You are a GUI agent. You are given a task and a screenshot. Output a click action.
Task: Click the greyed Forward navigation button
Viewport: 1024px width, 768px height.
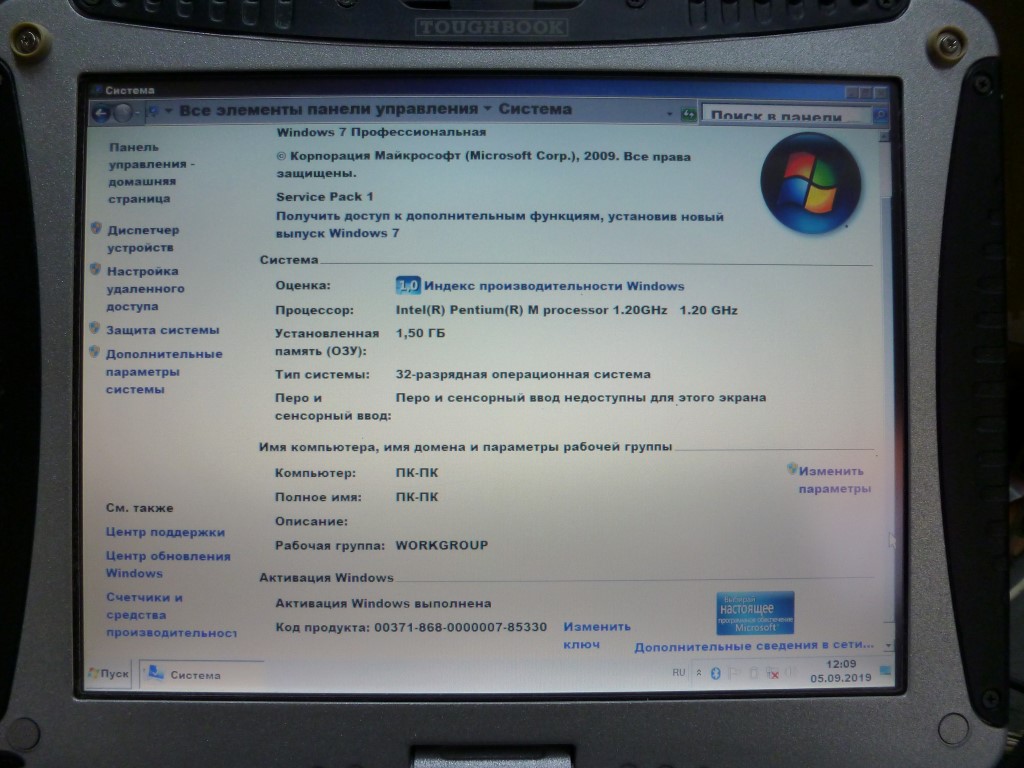coord(123,113)
